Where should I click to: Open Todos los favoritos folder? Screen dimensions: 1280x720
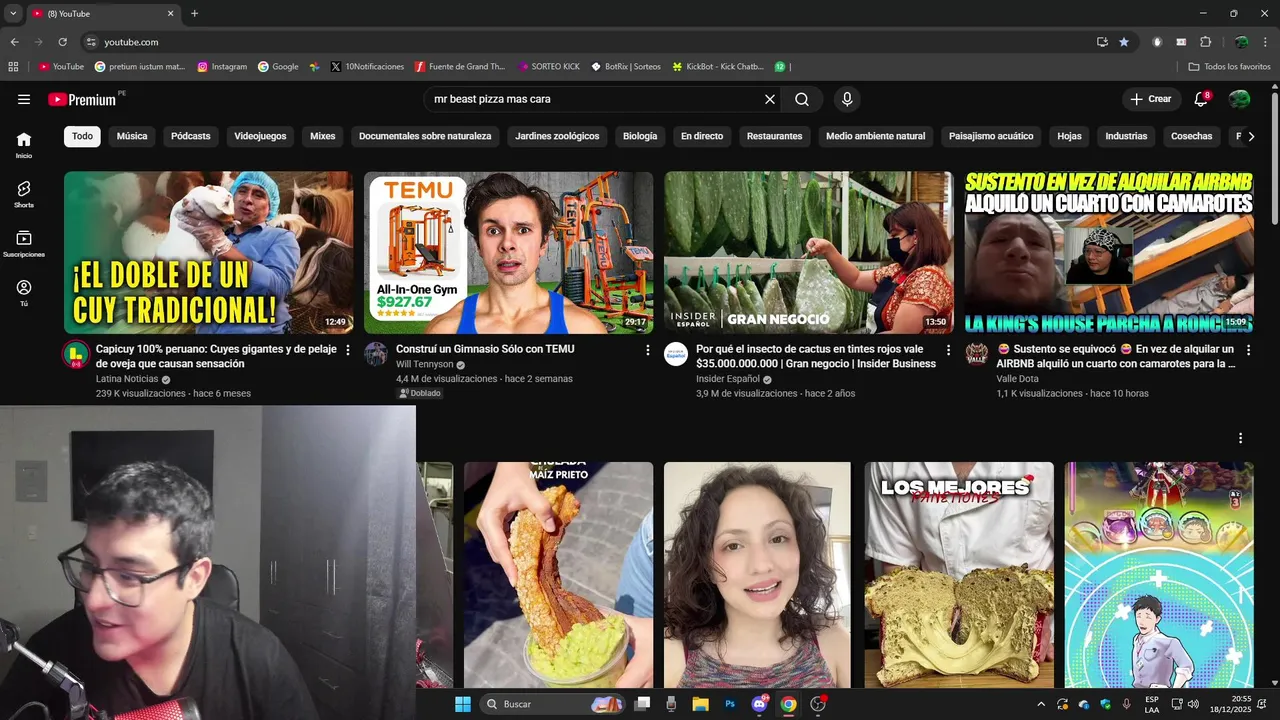click(1229, 67)
